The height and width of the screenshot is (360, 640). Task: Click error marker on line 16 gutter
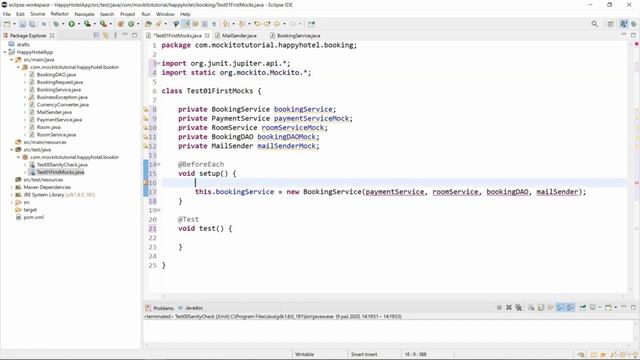pyautogui.click(x=146, y=182)
